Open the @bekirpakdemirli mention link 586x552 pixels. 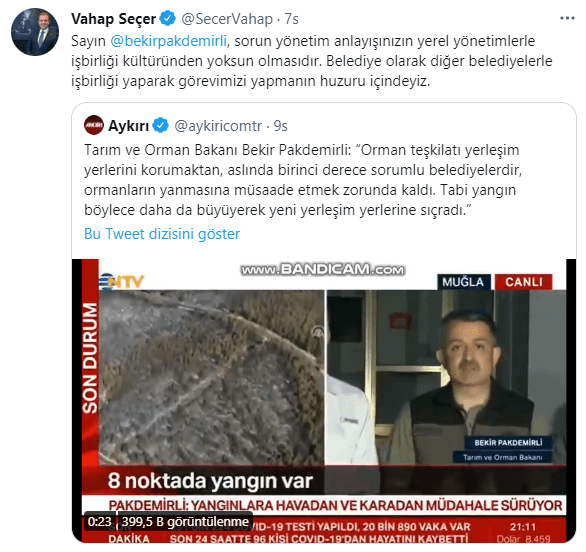pyautogui.click(x=169, y=41)
